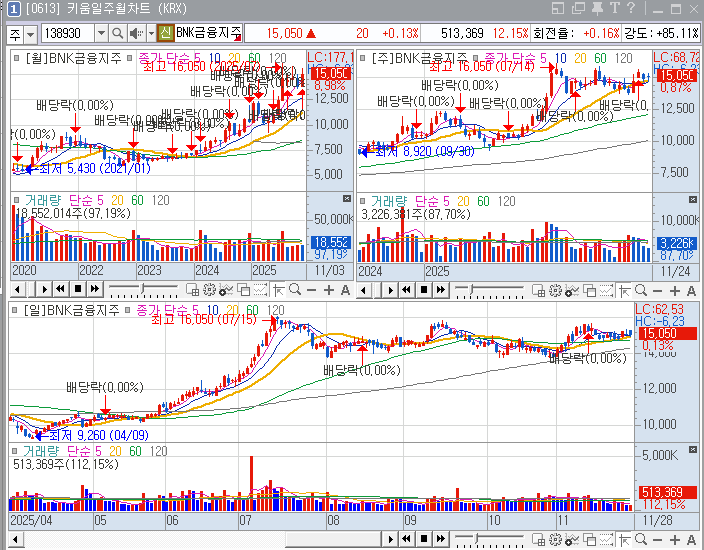Click the T font icon in title bar

pyautogui.click(x=615, y=8)
